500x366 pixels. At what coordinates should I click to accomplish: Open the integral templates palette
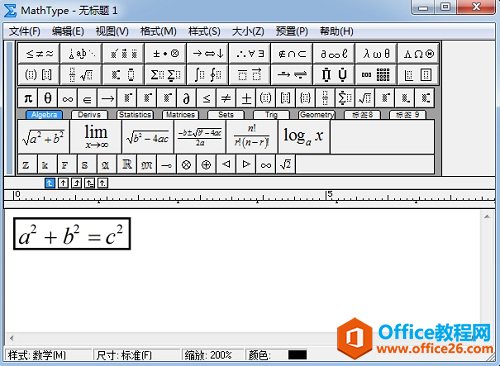(x=208, y=74)
